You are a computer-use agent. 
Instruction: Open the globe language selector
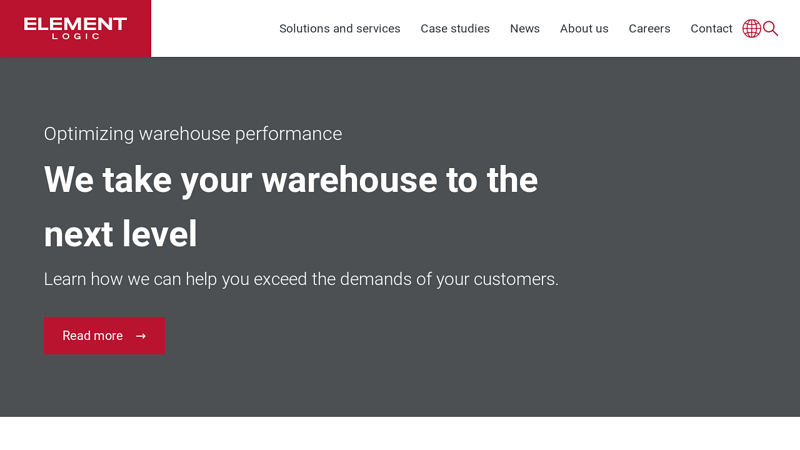click(x=752, y=29)
